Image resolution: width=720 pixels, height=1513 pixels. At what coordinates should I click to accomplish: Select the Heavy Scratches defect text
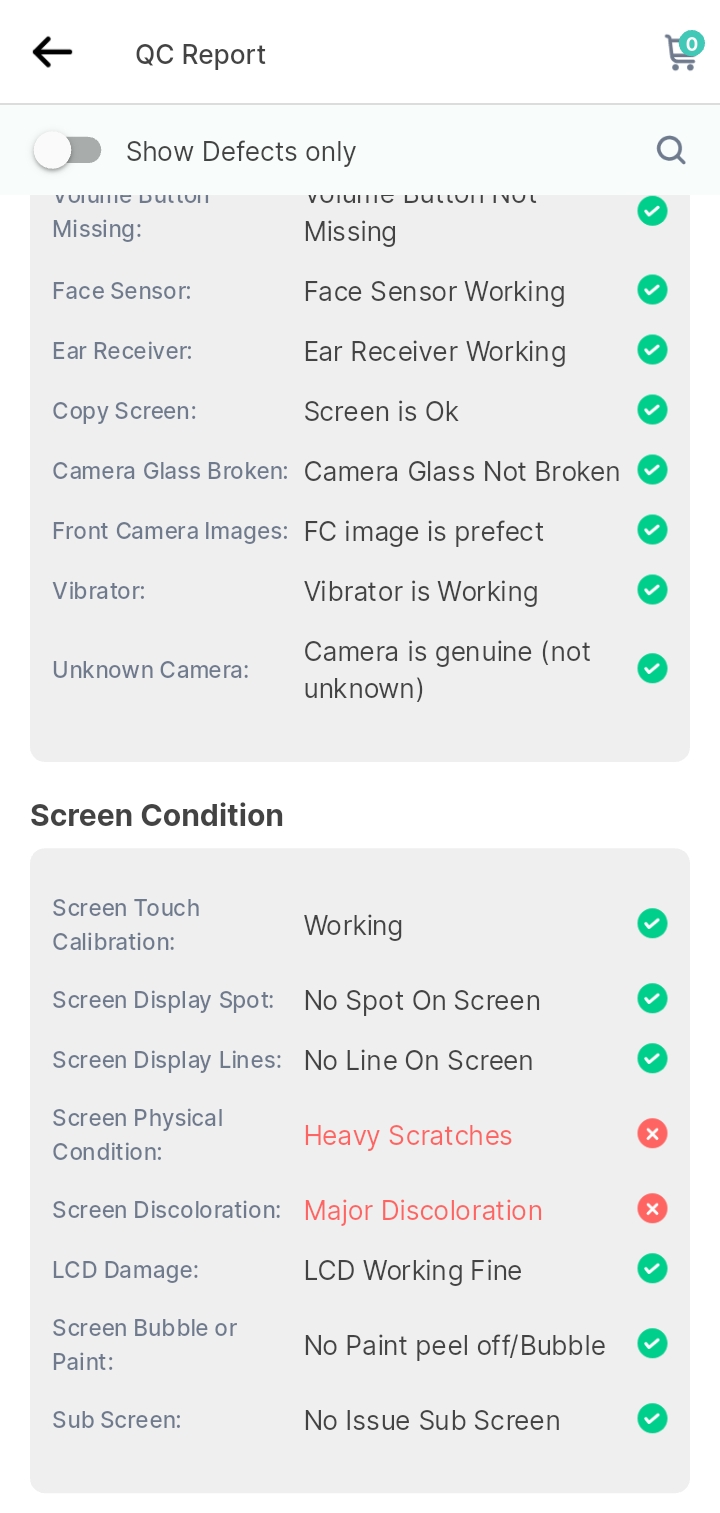coord(408,1135)
